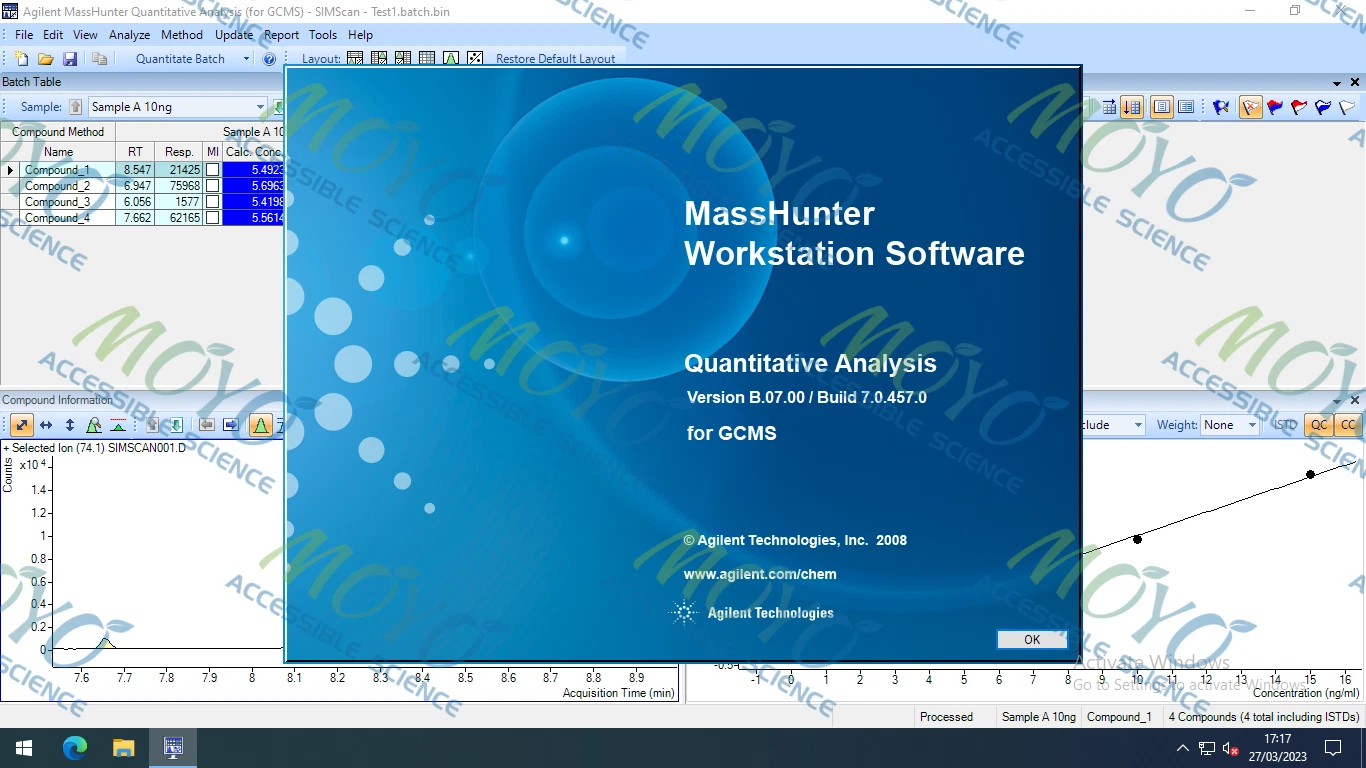Click OK on the MassHunter about dialog
The image size is (1366, 768).
(x=1032, y=640)
